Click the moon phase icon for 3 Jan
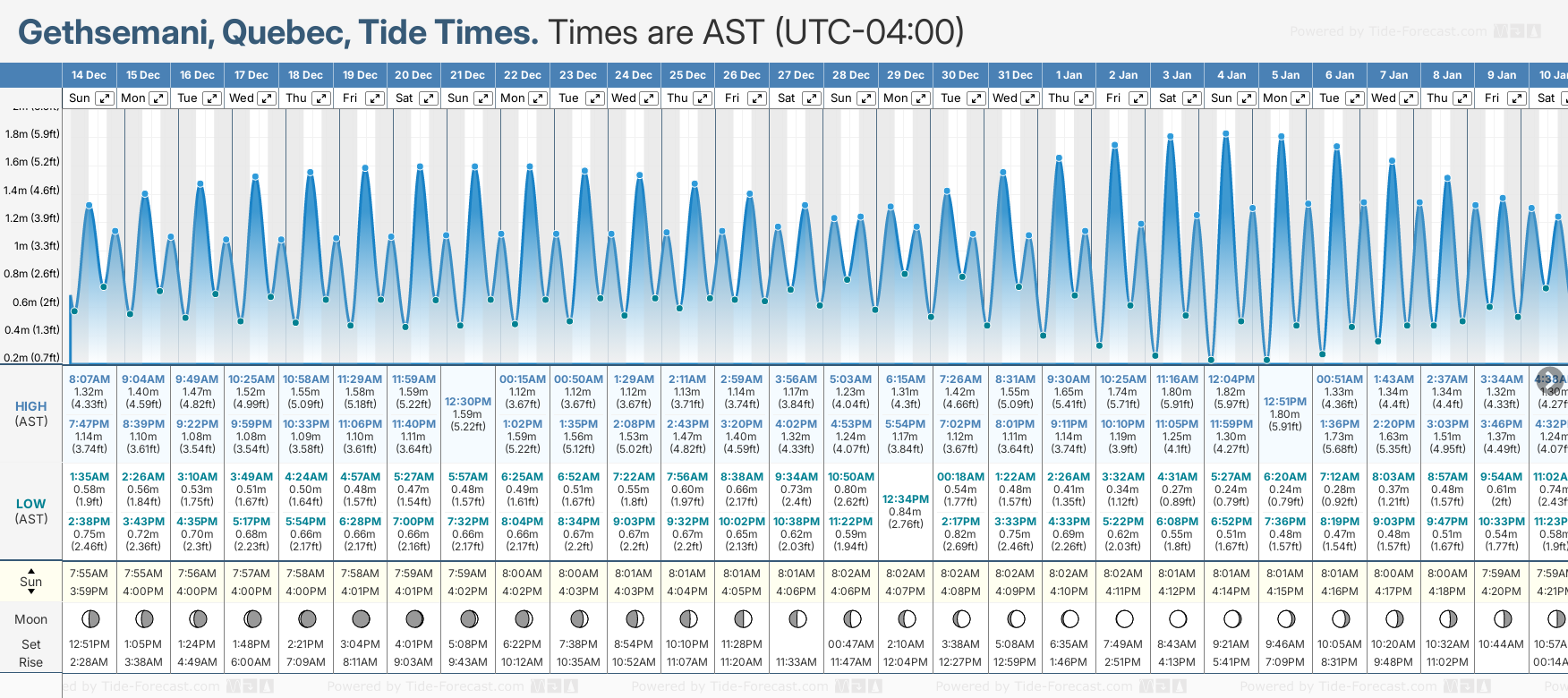This screenshot has height=698, width=1568. [1178, 619]
